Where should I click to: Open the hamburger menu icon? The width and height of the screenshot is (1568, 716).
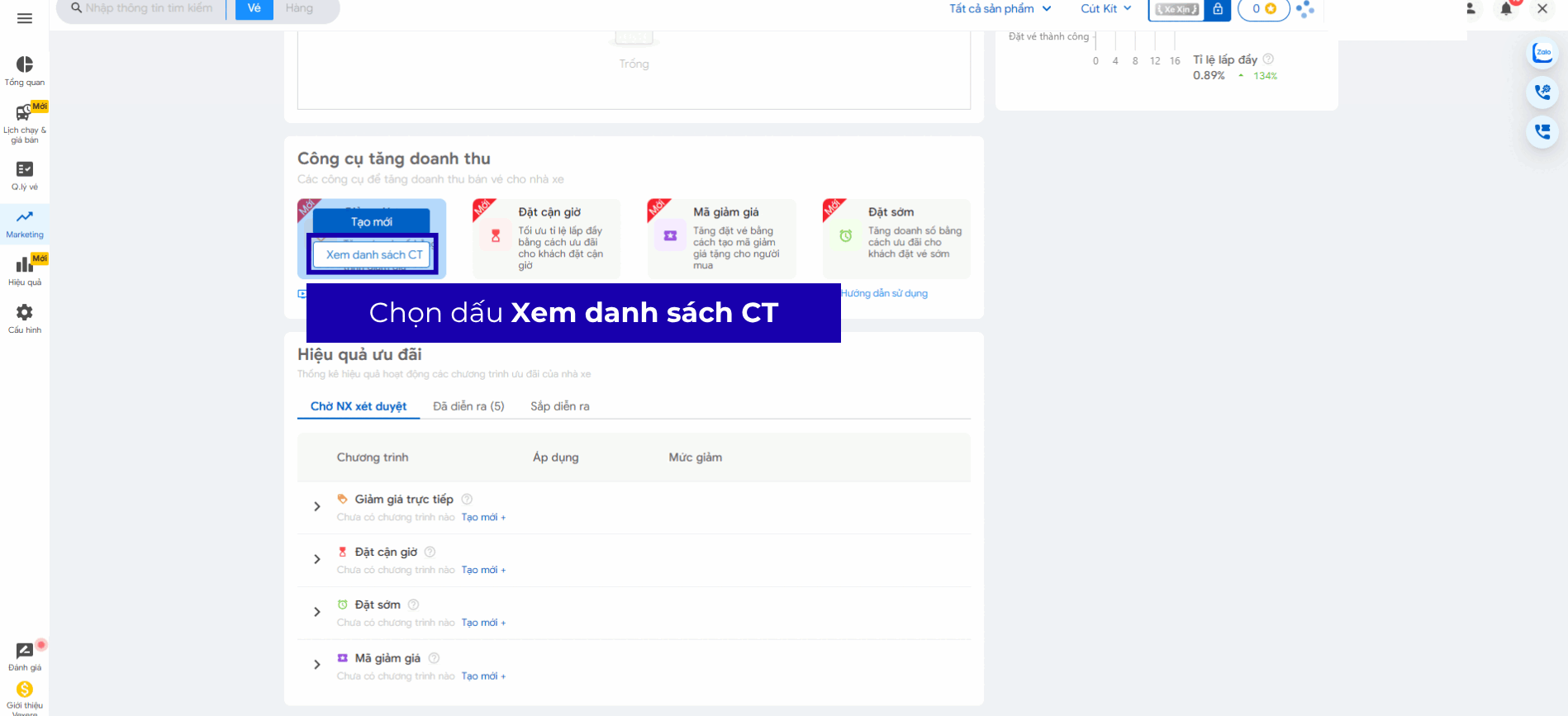[x=25, y=18]
